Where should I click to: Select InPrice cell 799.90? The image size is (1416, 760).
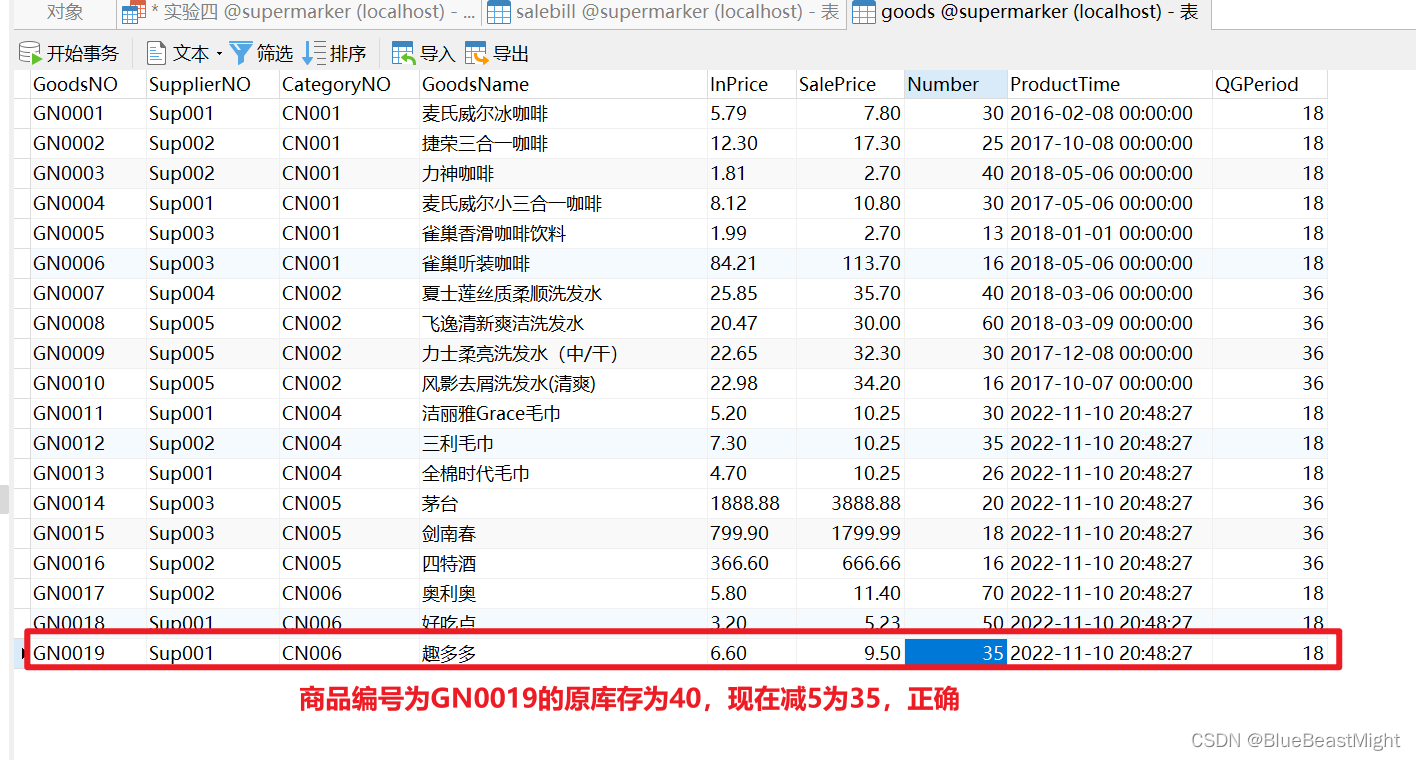pos(751,533)
